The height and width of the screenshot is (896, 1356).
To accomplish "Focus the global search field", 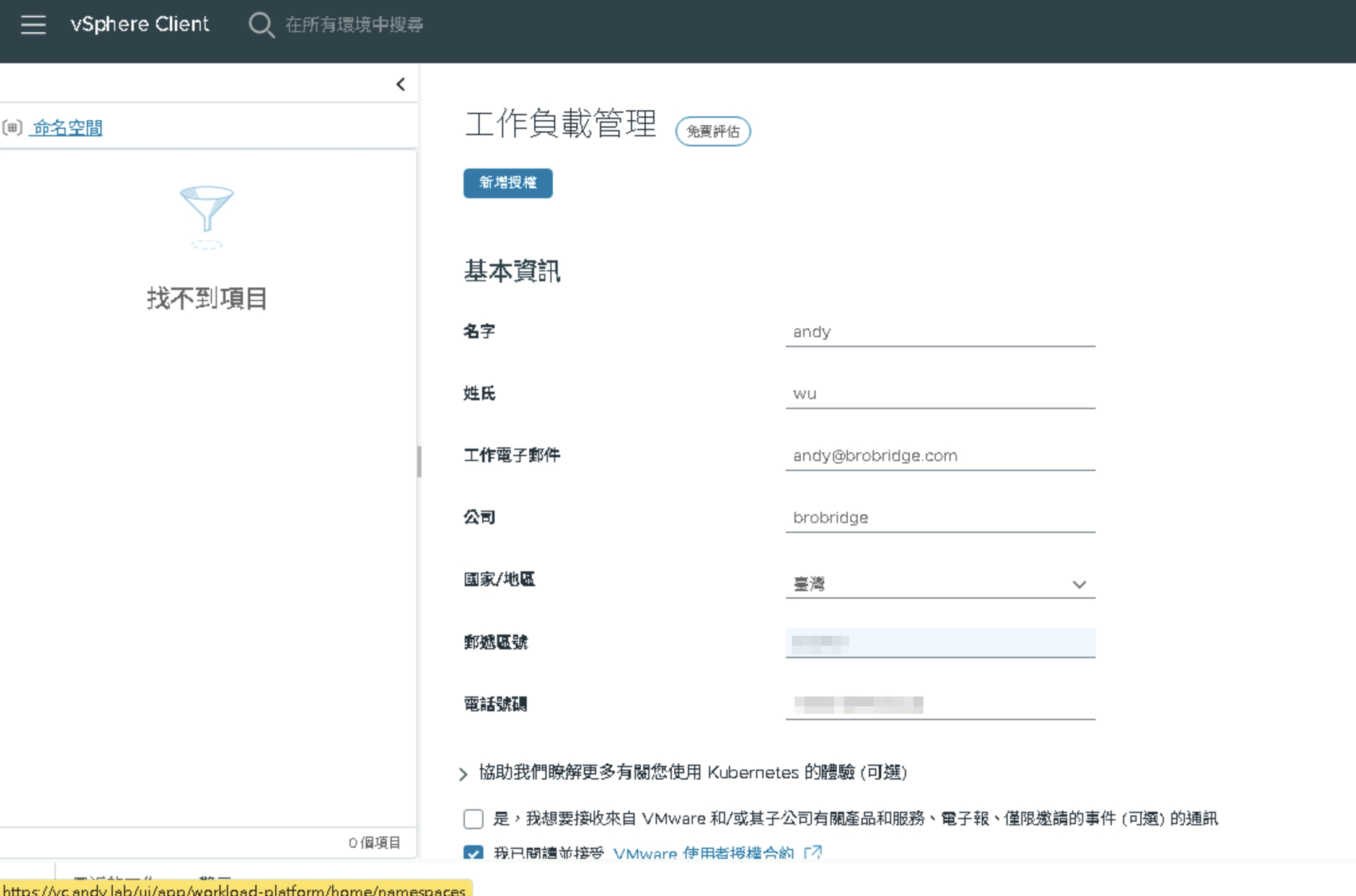I will 354,25.
